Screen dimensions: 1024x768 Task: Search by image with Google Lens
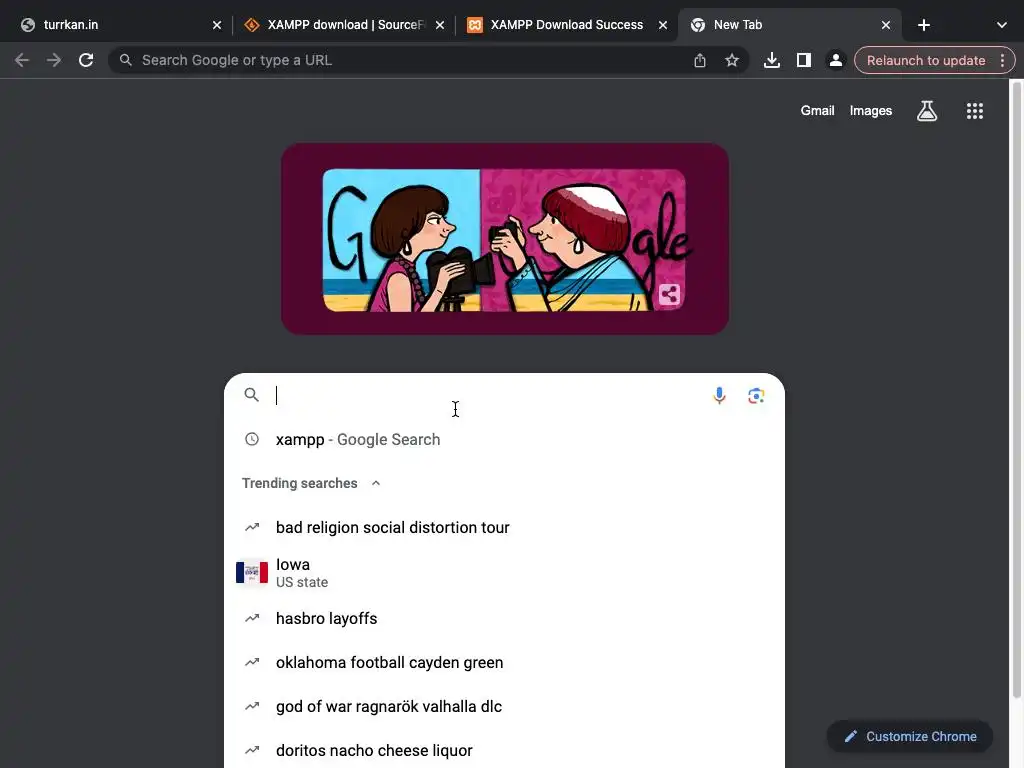click(756, 396)
